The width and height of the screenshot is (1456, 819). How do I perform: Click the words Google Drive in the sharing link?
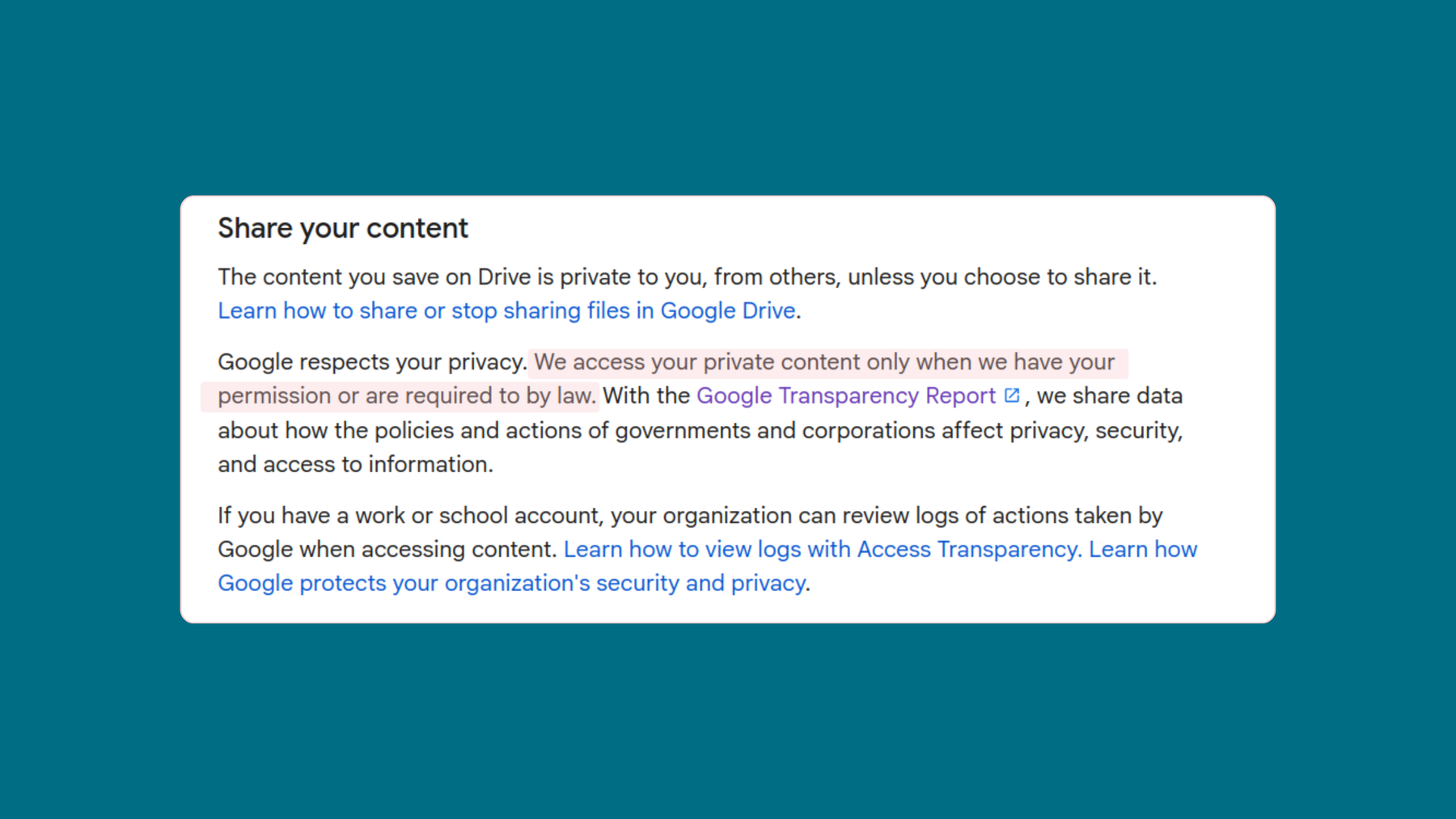point(727,310)
